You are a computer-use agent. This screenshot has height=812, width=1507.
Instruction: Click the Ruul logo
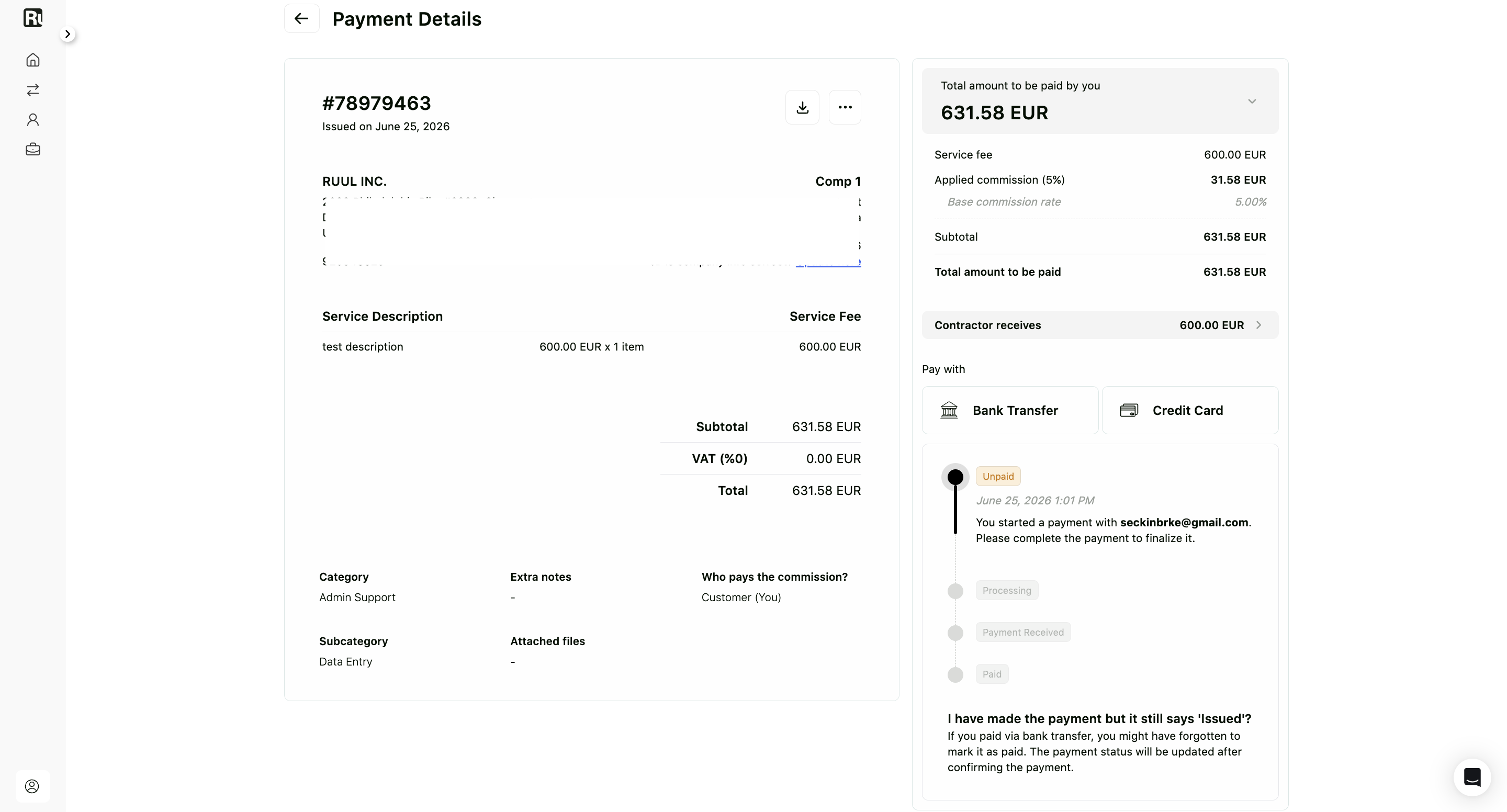(x=33, y=18)
